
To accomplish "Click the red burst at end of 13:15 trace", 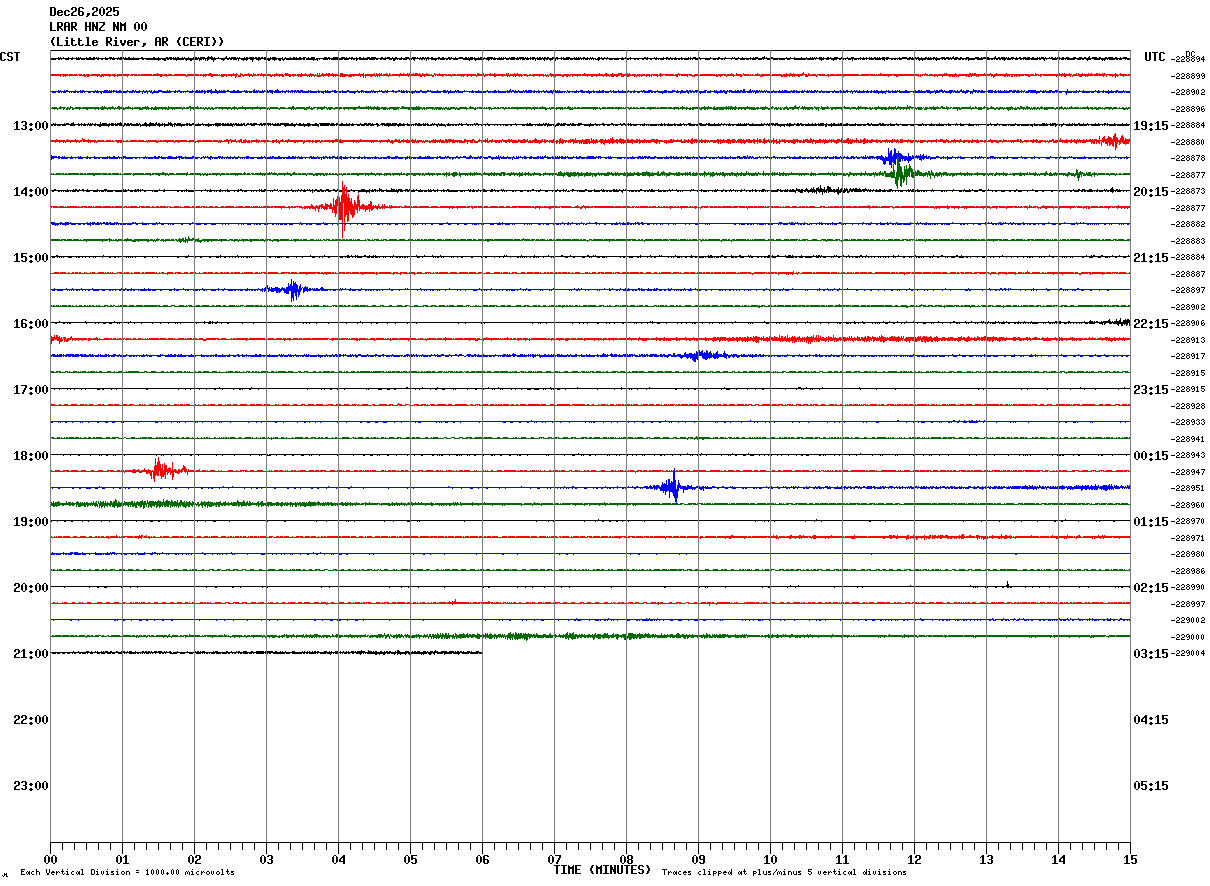I will (x=1112, y=141).
